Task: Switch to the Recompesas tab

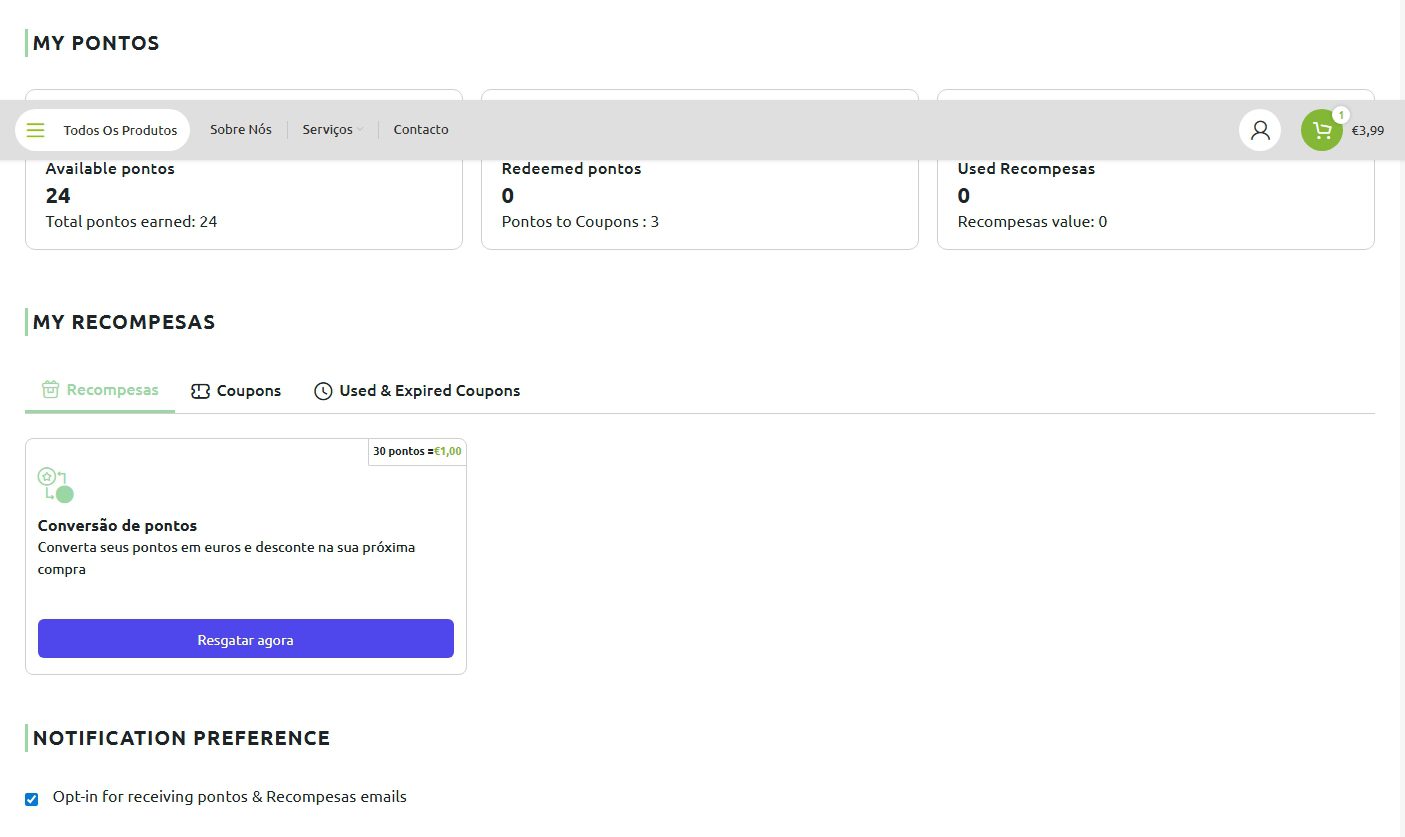Action: (x=100, y=390)
